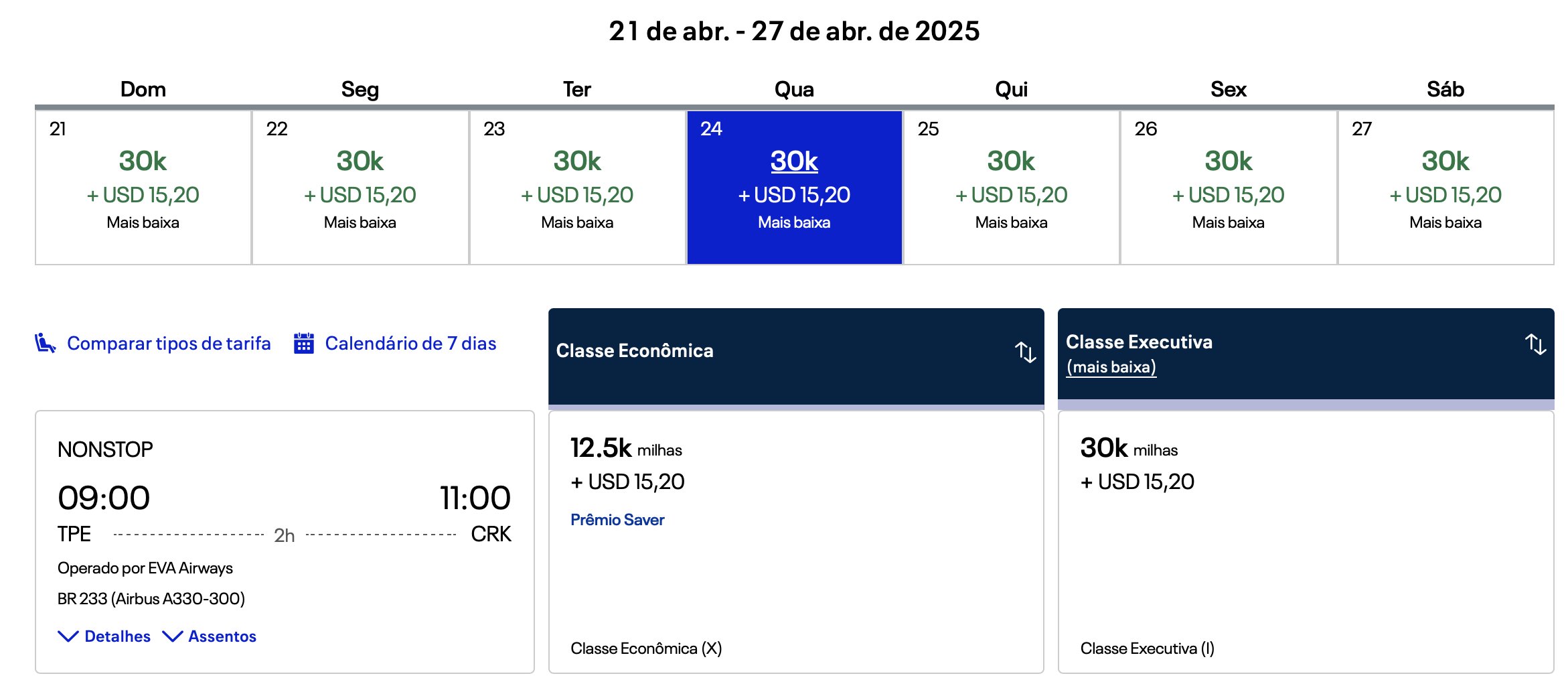The image size is (1568, 690).
Task: Sort by Classe Econômica using arrows icon
Action: [x=1025, y=351]
